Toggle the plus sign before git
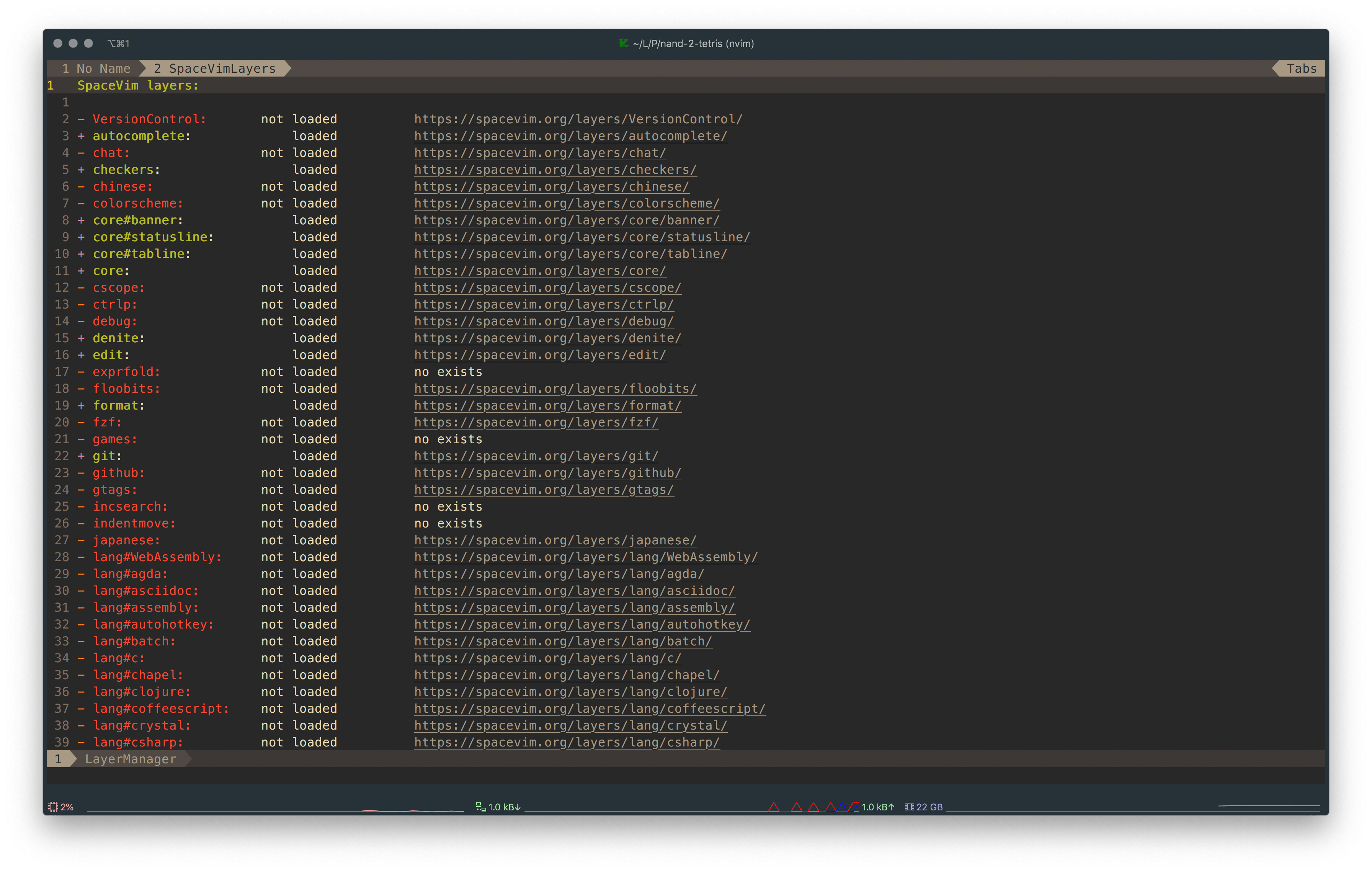 click(81, 456)
